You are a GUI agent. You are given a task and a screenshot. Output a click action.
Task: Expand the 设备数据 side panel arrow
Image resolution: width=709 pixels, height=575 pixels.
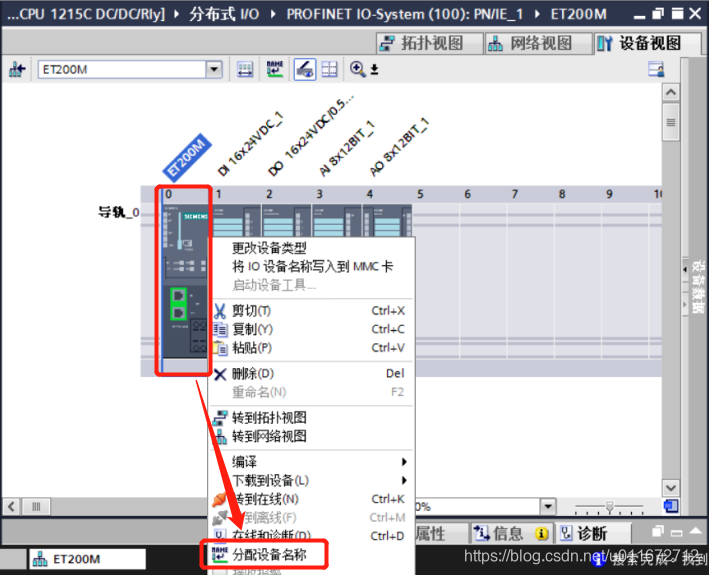(x=685, y=269)
